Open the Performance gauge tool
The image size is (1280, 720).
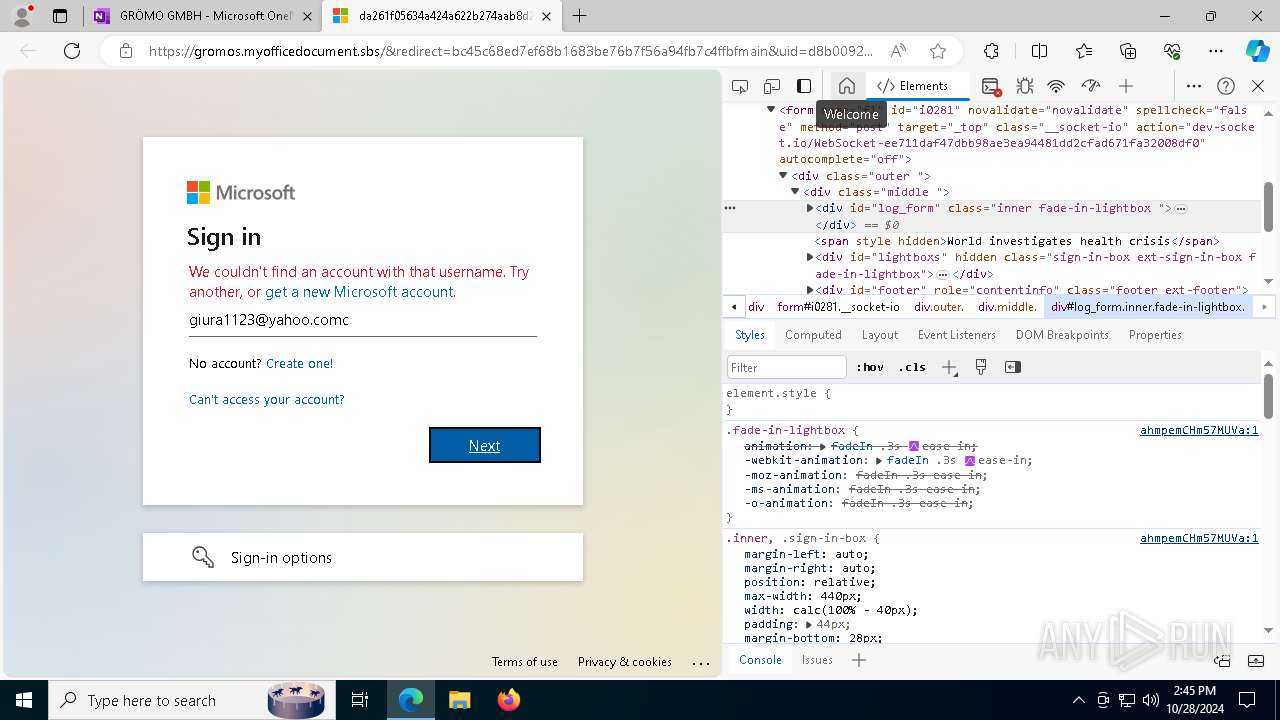pyautogui.click(x=1091, y=86)
